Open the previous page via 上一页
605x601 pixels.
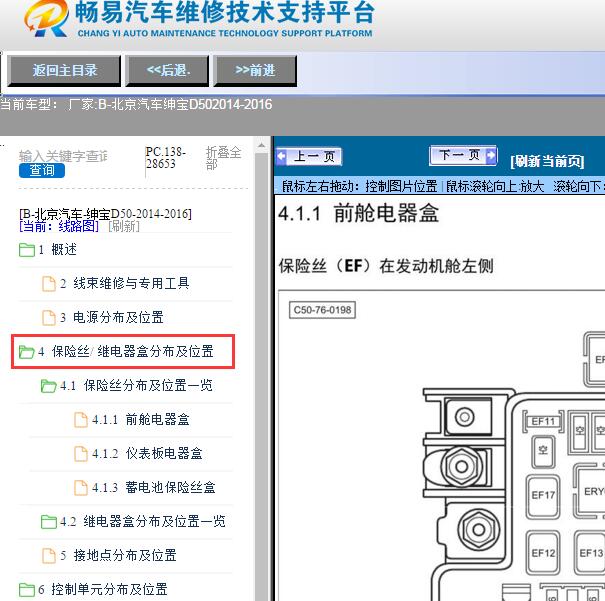(x=309, y=157)
